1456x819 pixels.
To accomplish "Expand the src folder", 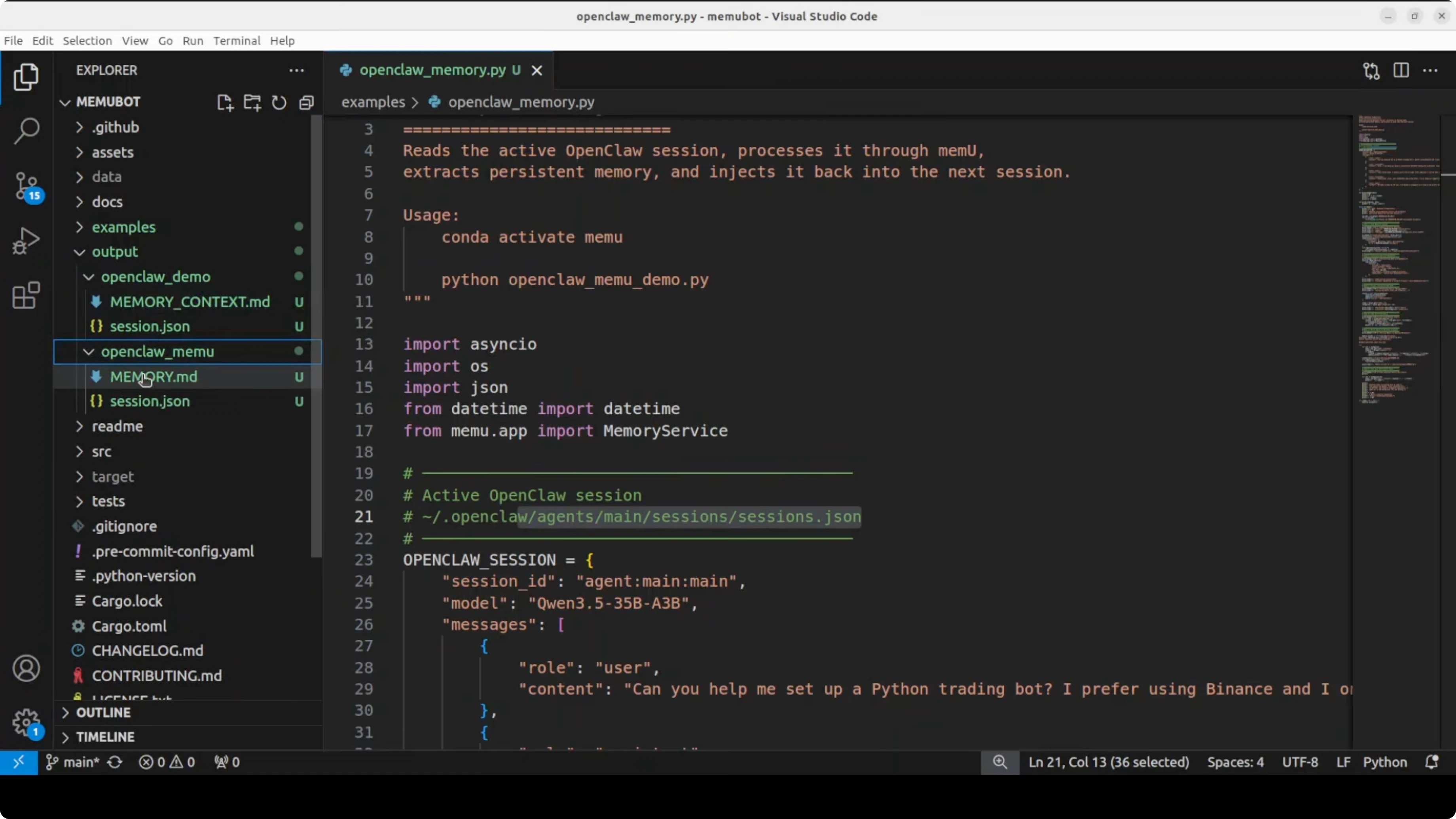I will coord(102,451).
